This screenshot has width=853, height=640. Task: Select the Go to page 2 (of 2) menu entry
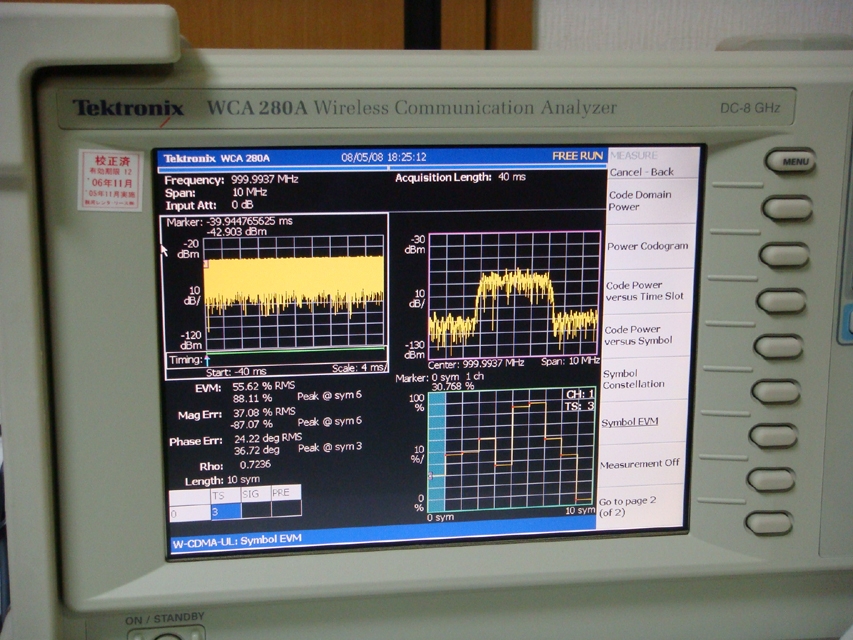627,507
